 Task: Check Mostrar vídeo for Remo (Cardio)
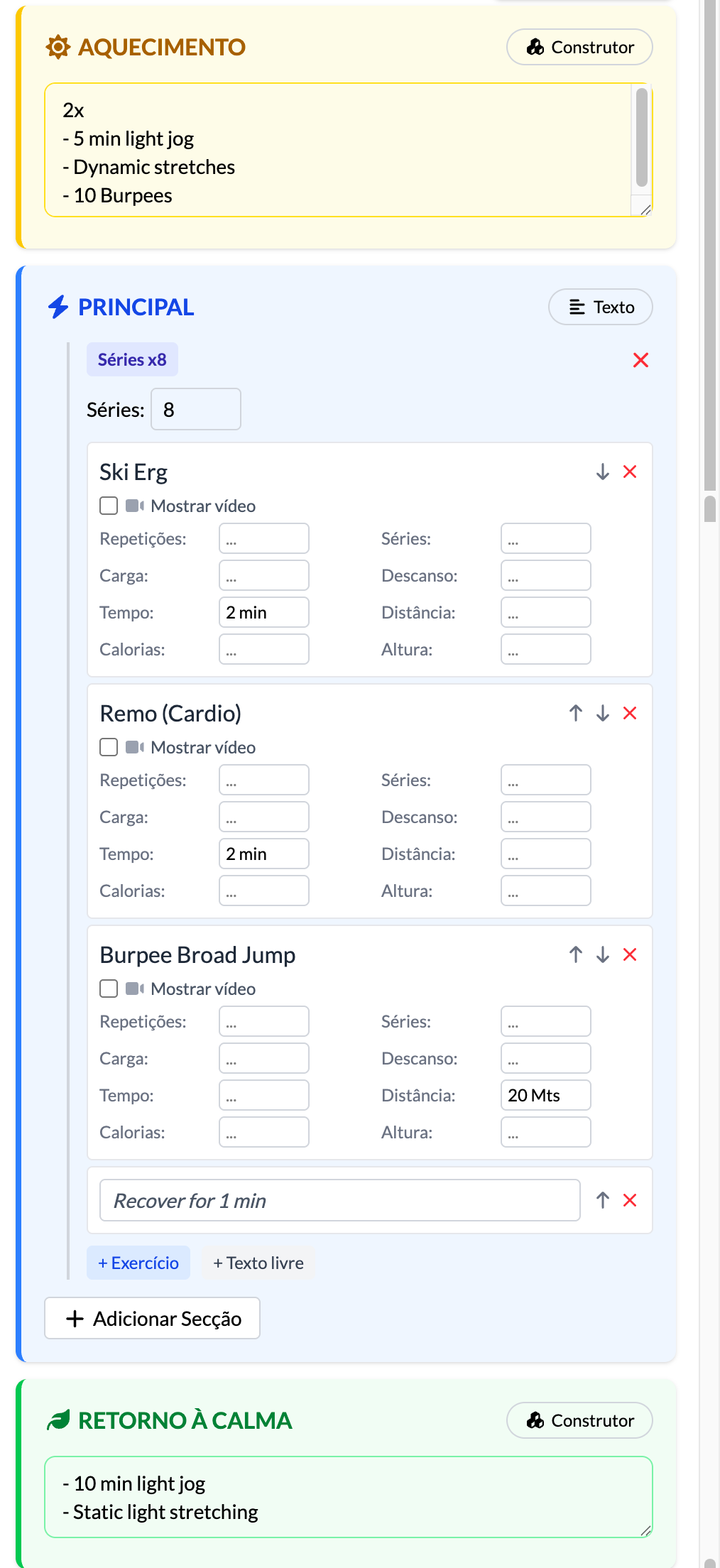pyautogui.click(x=109, y=748)
